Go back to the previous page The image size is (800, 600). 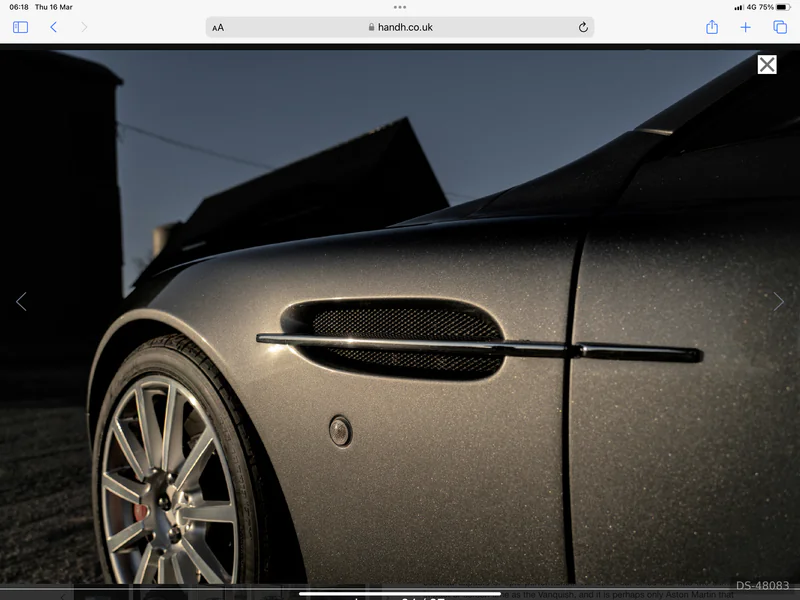(54, 27)
